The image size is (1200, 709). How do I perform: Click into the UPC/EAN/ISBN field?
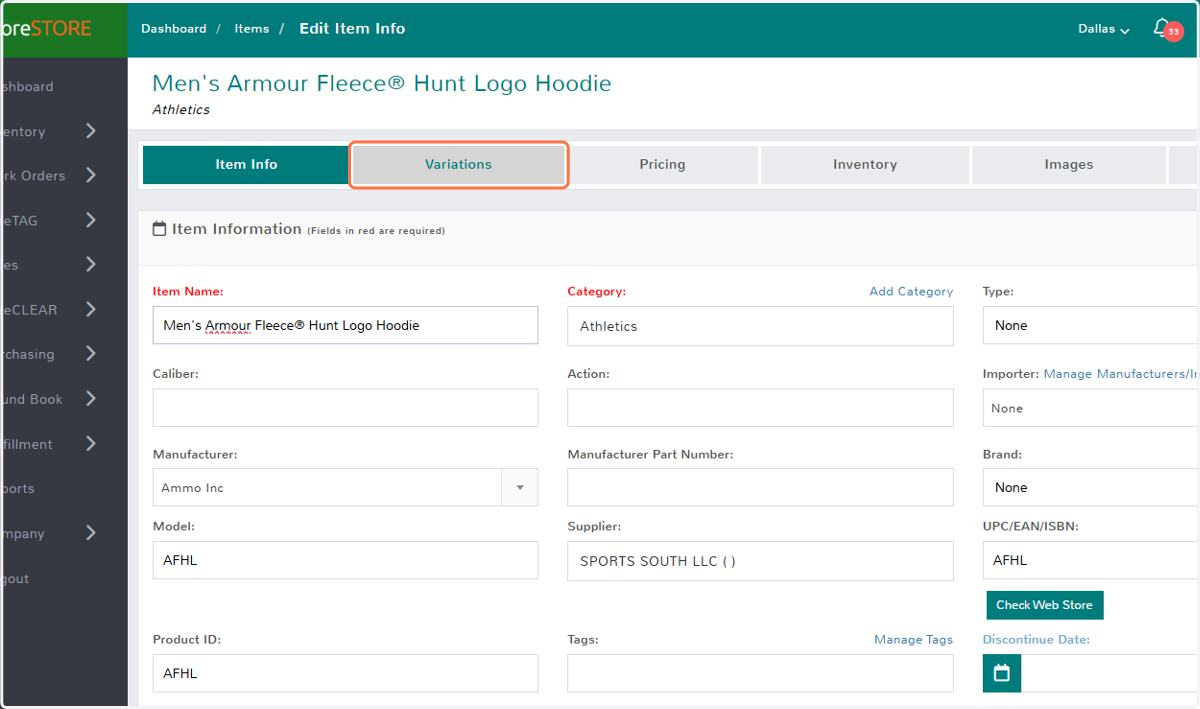coord(1091,560)
